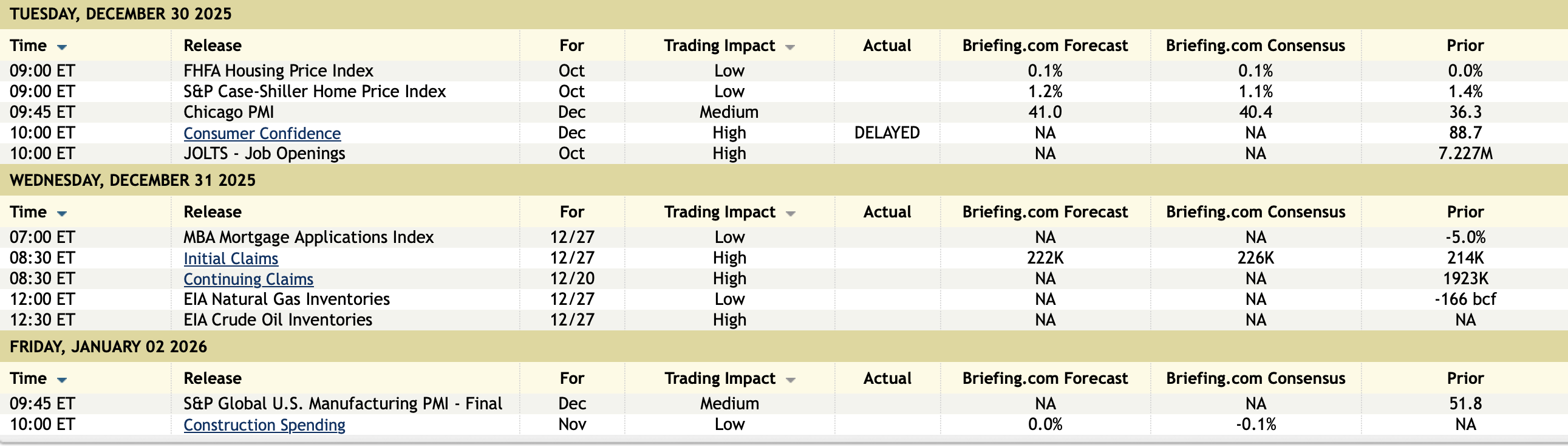Follow the Continuing Claims link
The image size is (1568, 447).
click(248, 279)
